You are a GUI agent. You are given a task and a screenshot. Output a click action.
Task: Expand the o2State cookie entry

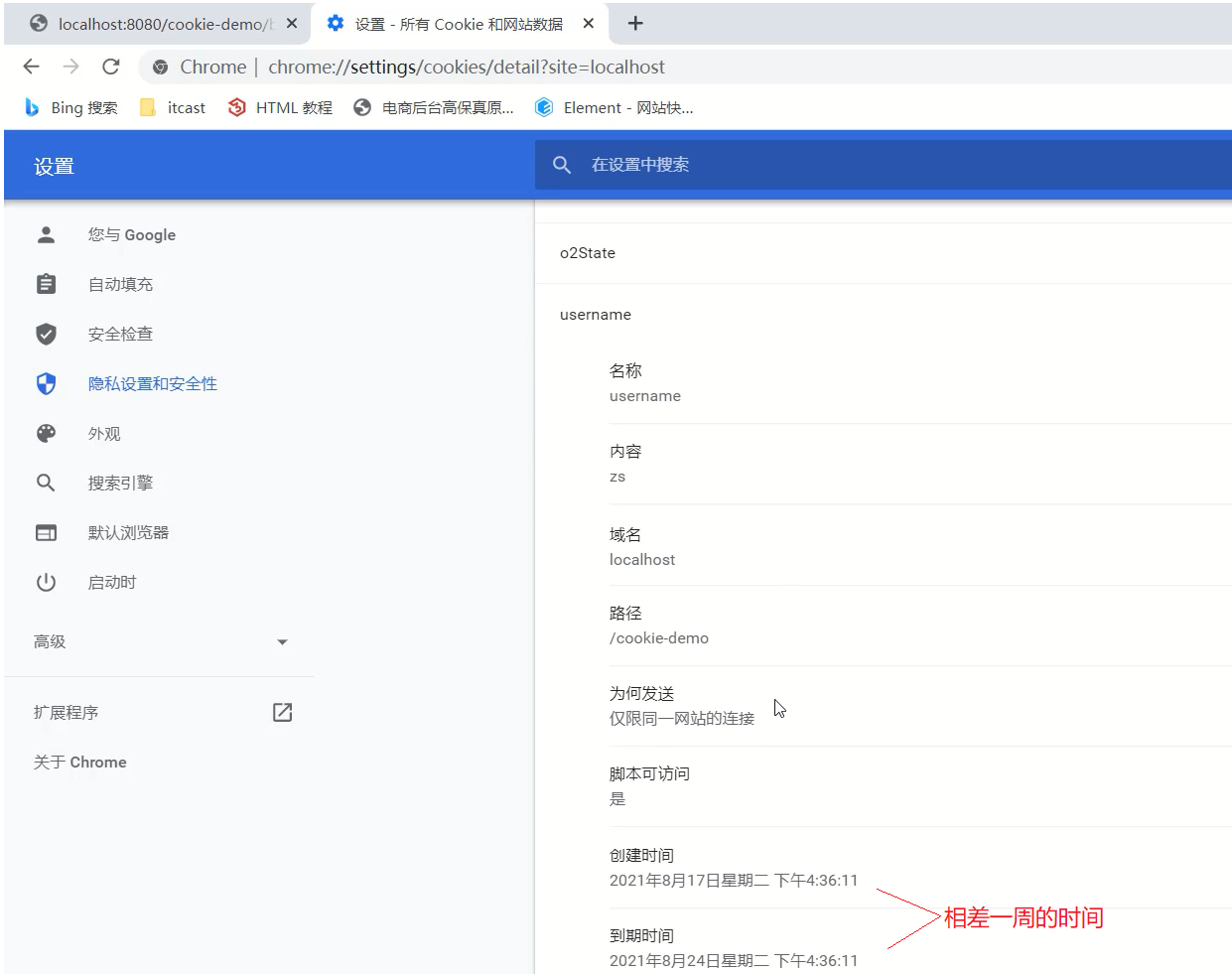pyautogui.click(x=588, y=253)
